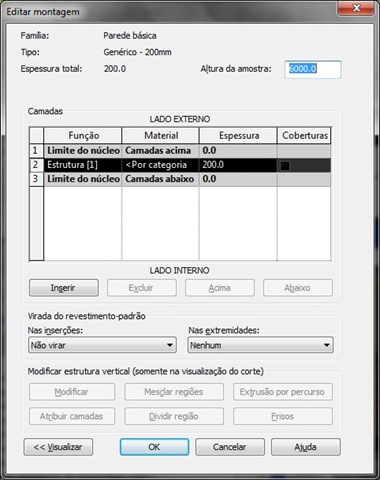The height and width of the screenshot is (480, 380).
Task: Close the Editar montagem dialog
Action: [x=356, y=8]
